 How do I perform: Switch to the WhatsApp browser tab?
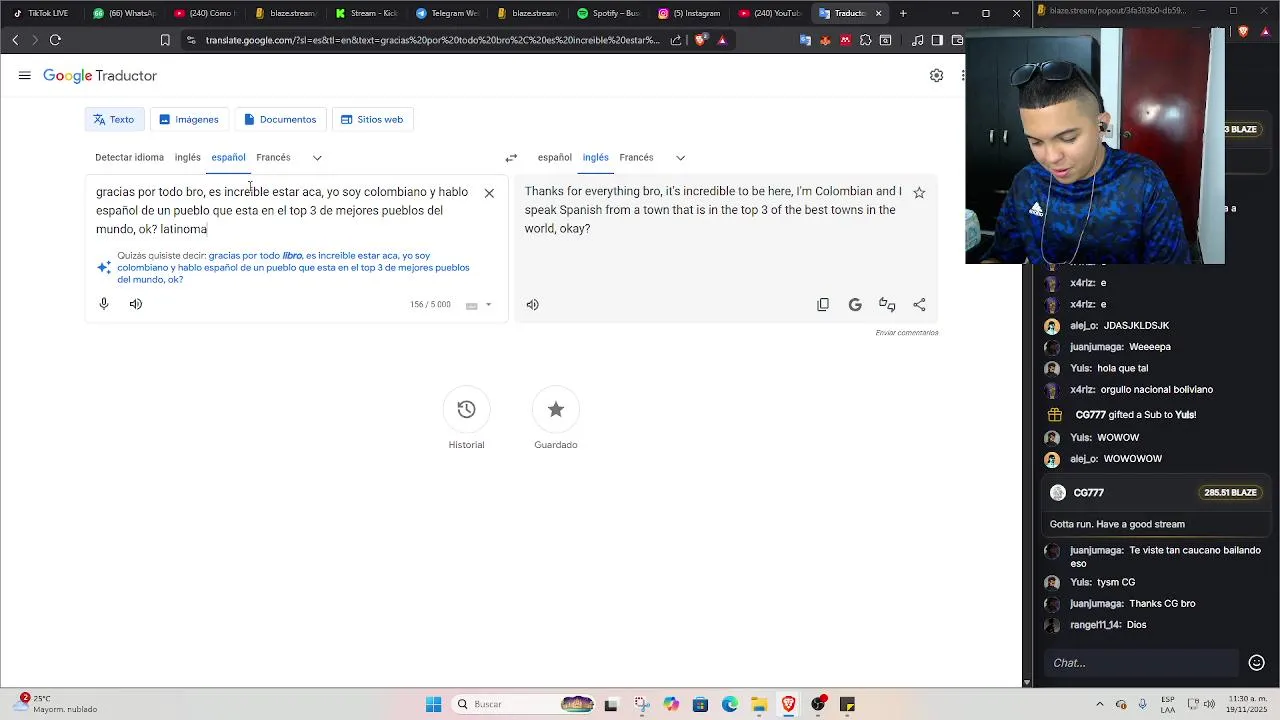coord(126,13)
